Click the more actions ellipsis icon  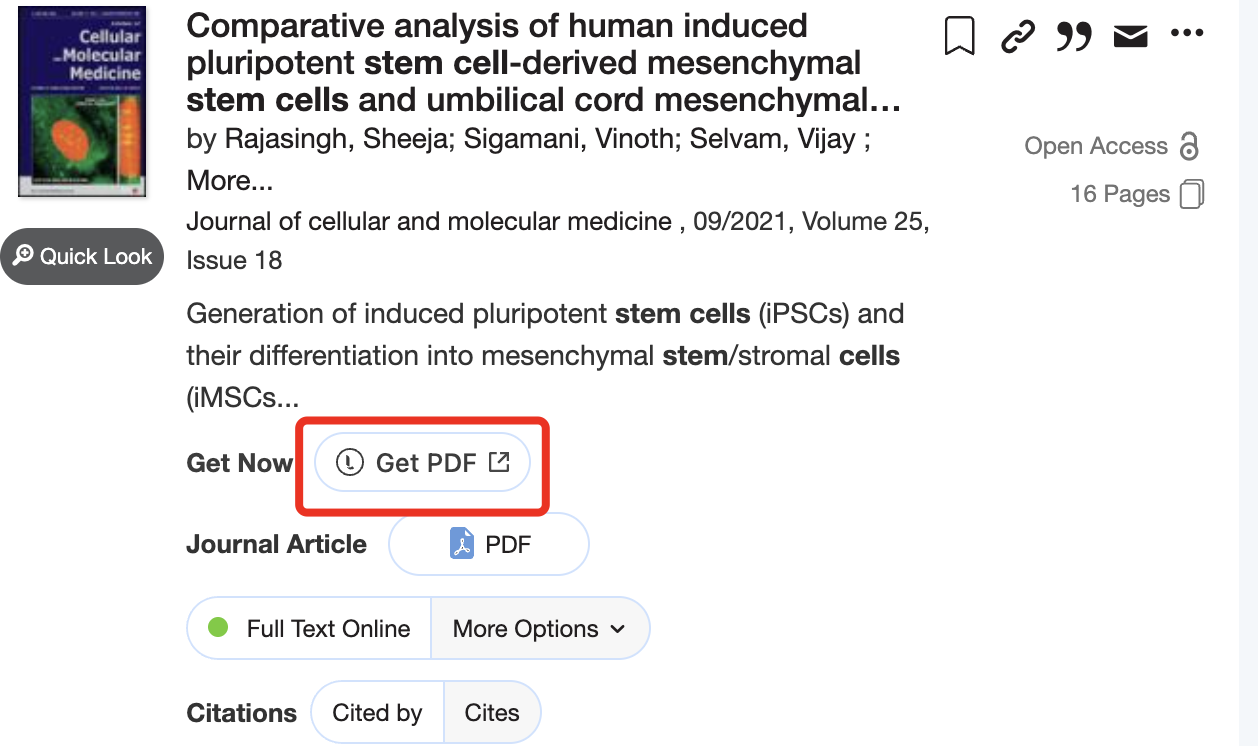(x=1186, y=34)
